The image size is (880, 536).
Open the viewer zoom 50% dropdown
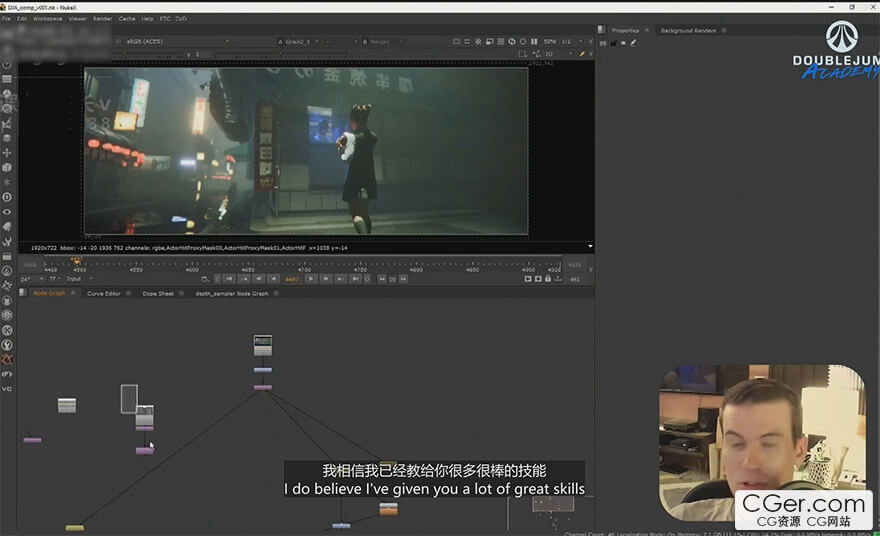(x=549, y=41)
